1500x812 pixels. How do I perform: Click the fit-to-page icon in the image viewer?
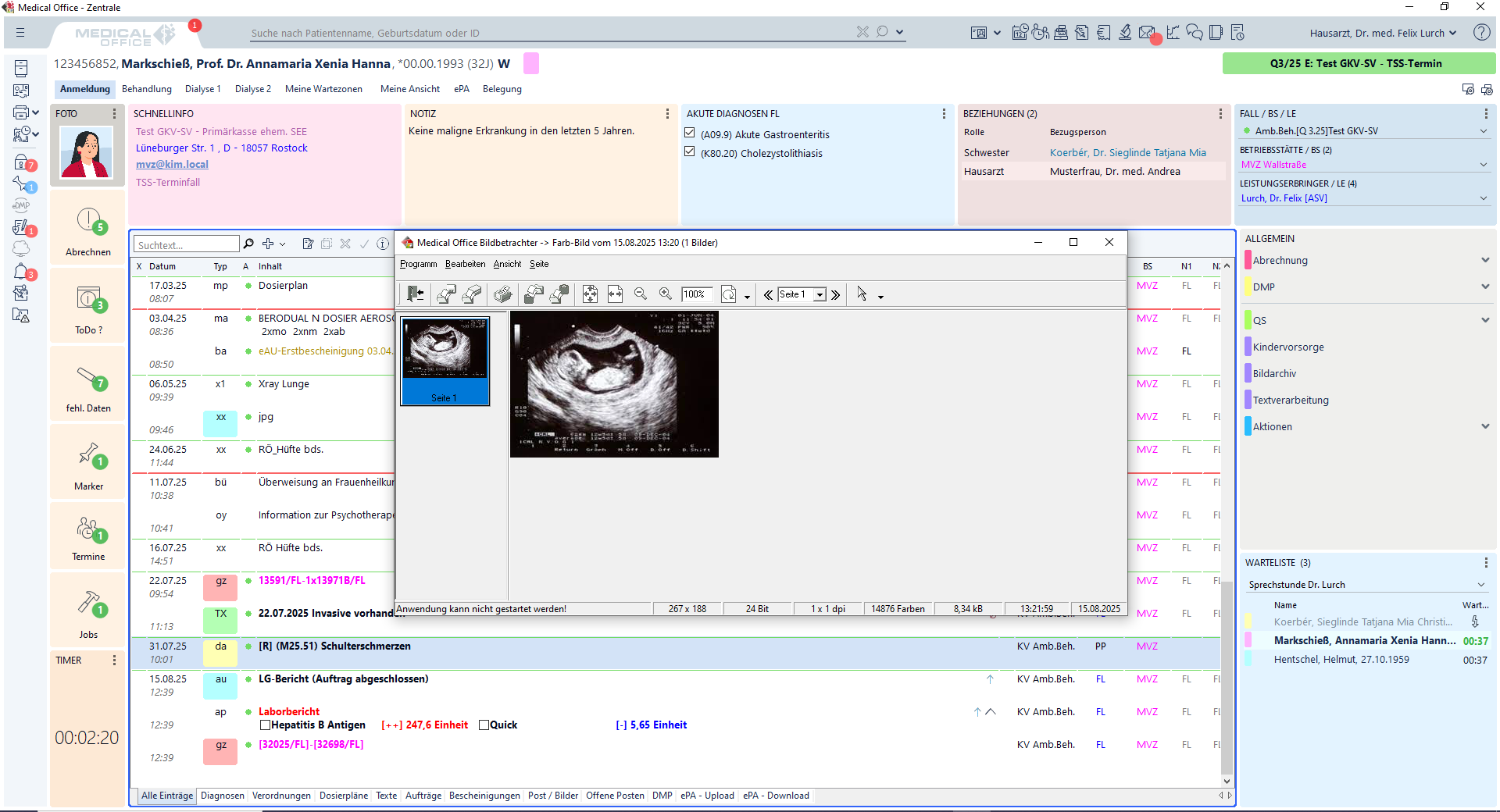coord(590,294)
